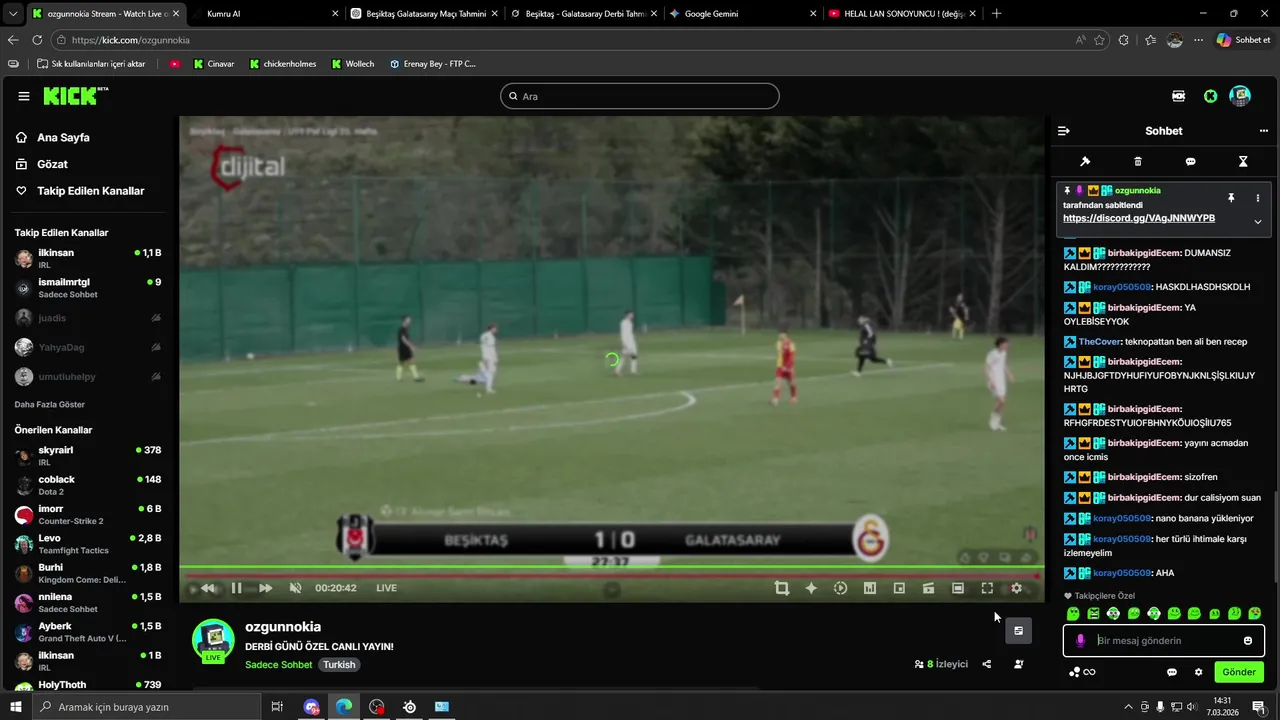
Task: Click the circular replay clip icon
Action: [840, 588]
